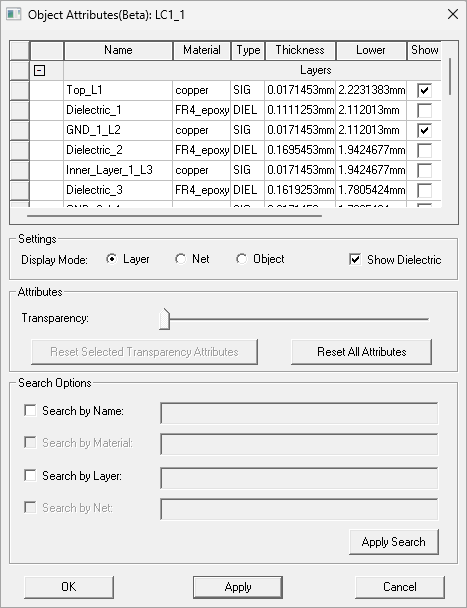Check Show box for Inner_Layer_1_L3

(x=424, y=170)
